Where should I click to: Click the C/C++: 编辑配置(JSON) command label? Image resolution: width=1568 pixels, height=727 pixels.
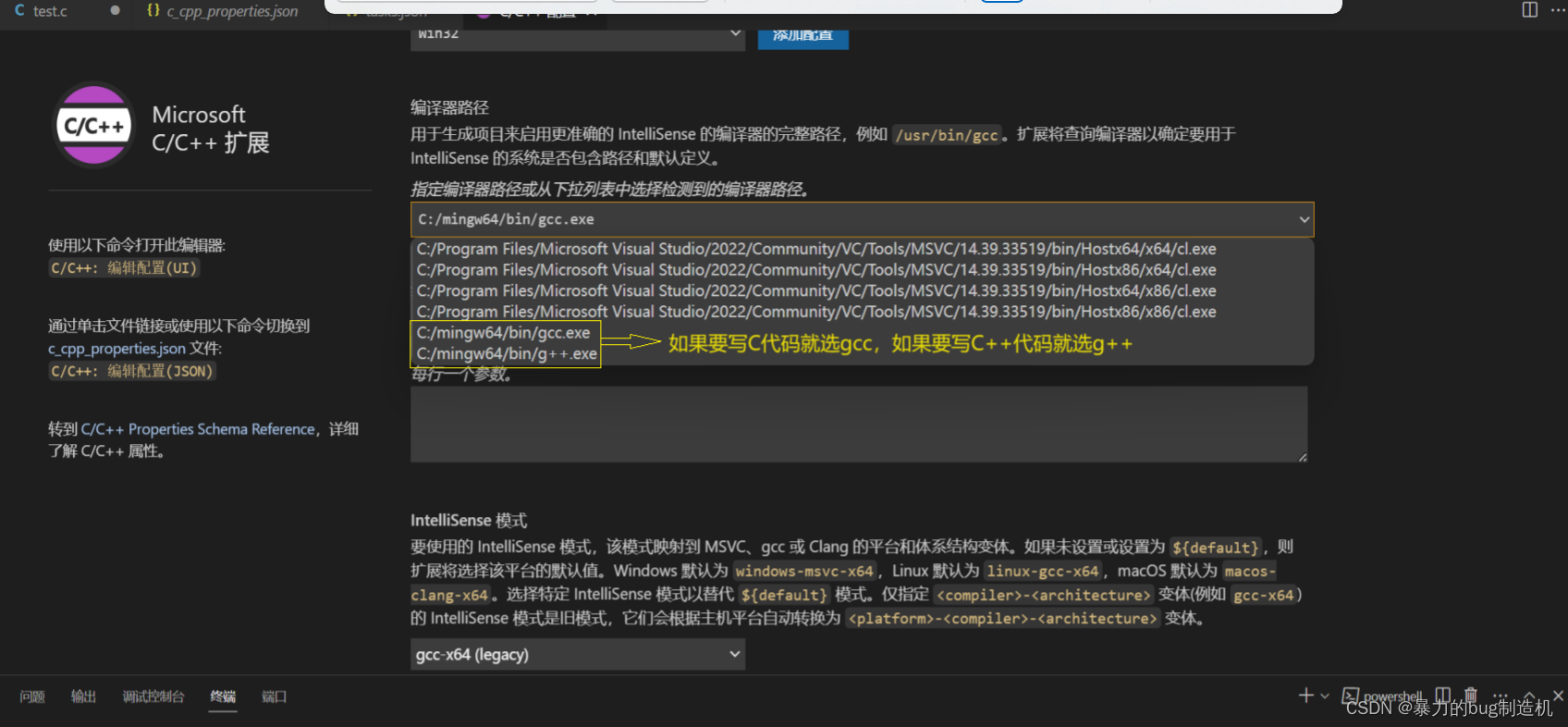(132, 371)
